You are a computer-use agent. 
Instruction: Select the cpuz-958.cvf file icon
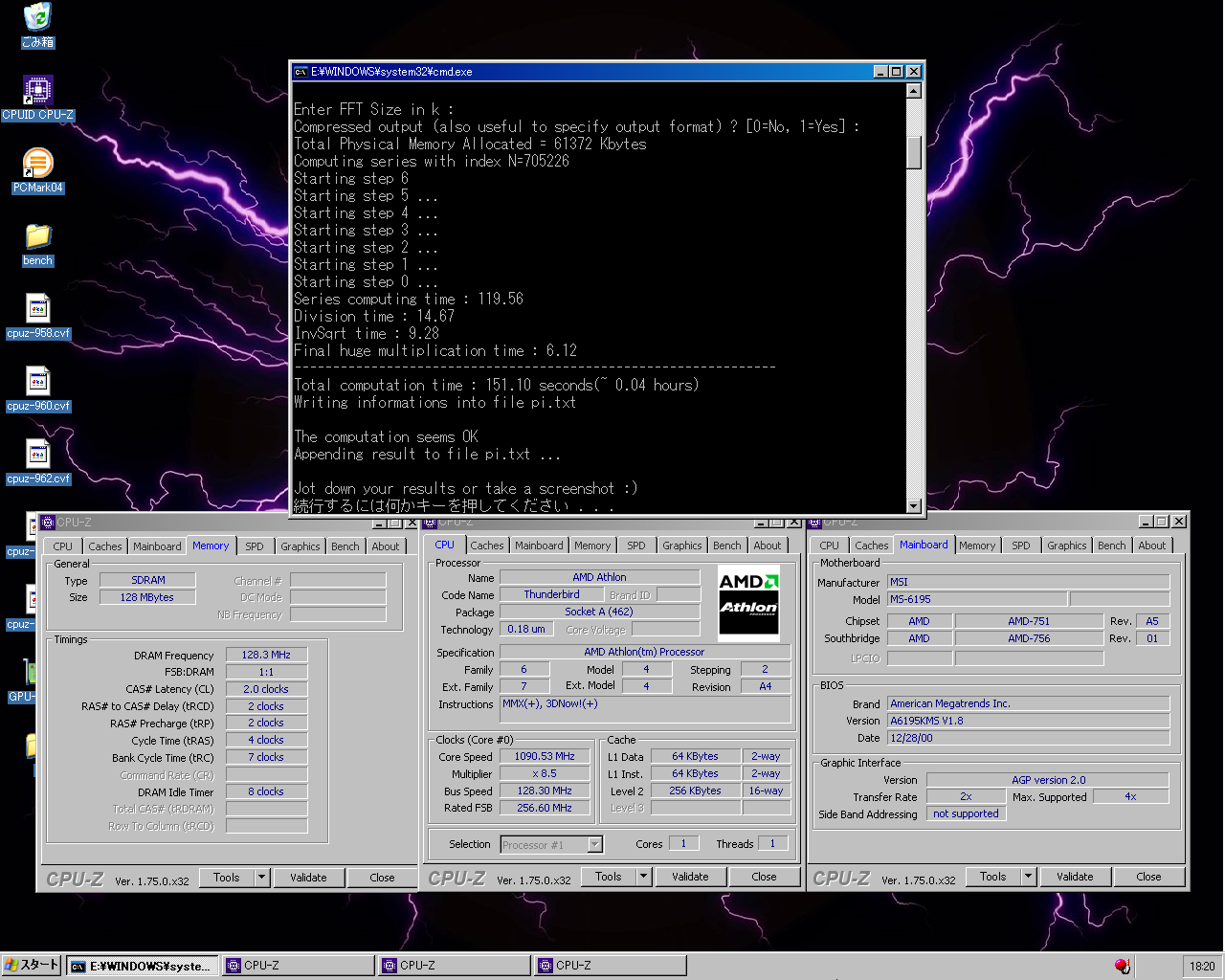pos(37,317)
